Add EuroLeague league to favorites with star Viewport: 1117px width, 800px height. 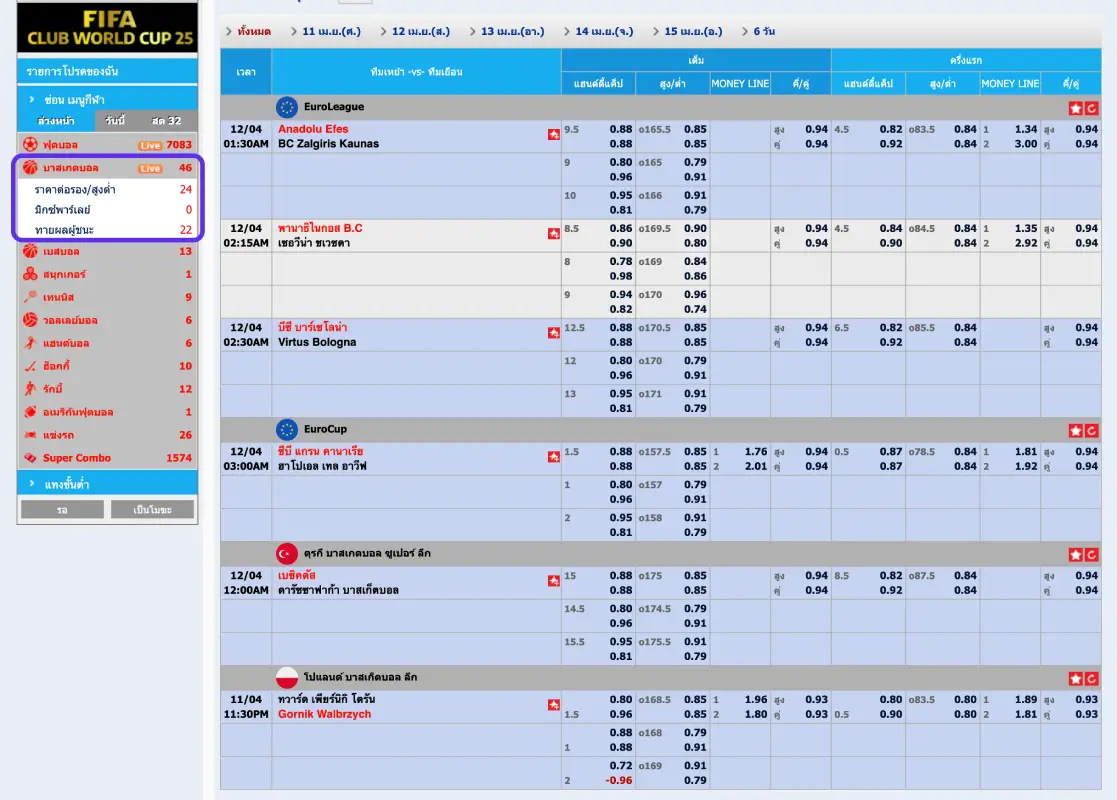[1076, 107]
